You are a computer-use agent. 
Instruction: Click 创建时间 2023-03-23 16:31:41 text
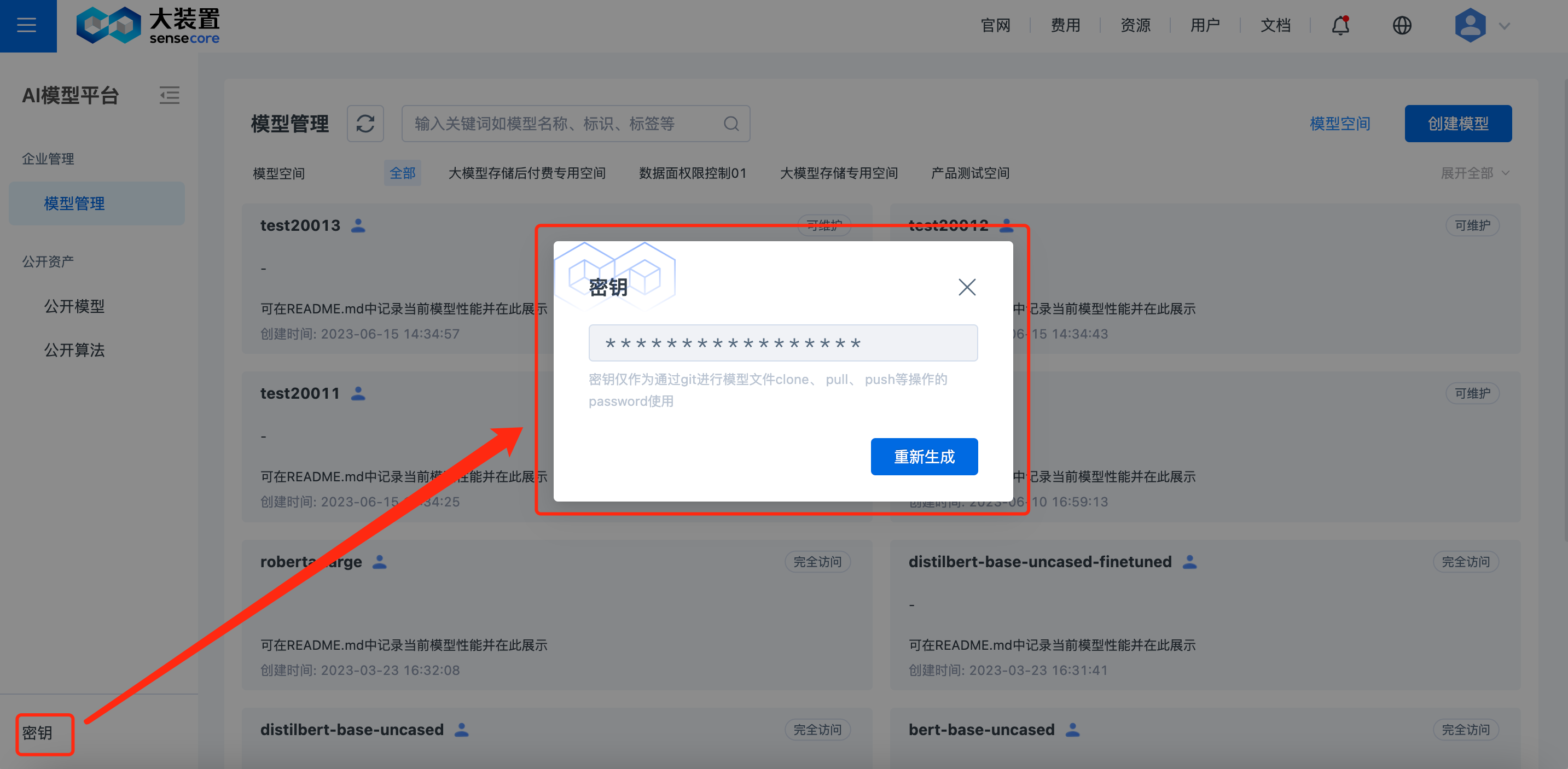click(1008, 670)
